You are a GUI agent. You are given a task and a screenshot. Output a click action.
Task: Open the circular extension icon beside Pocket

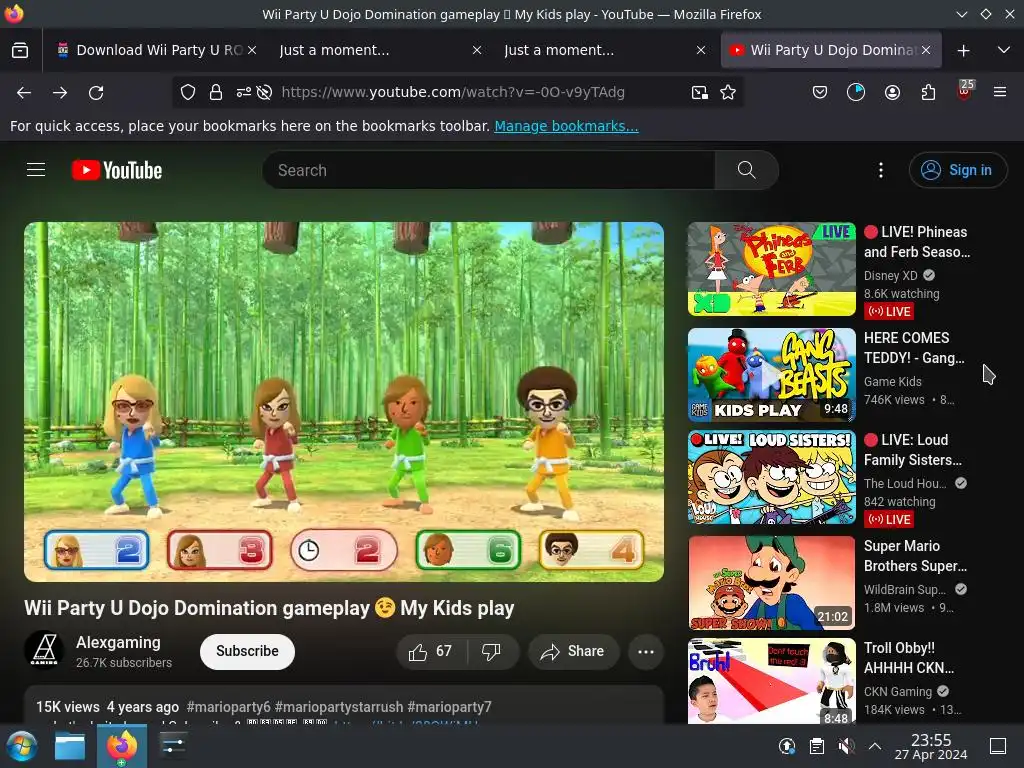[856, 93]
